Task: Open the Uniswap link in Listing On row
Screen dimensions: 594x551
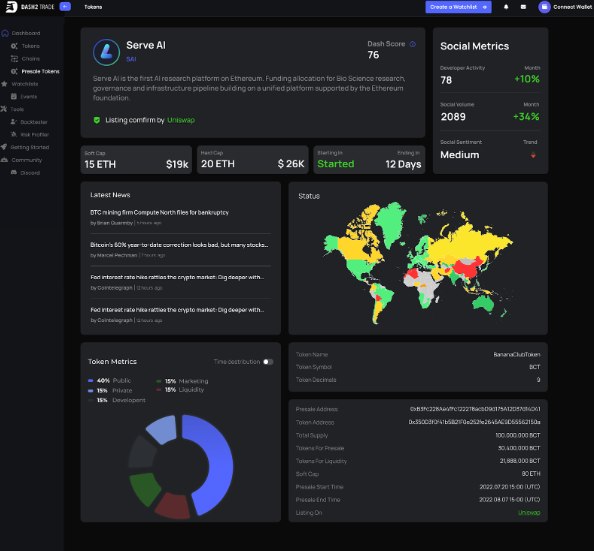Action: point(529,513)
